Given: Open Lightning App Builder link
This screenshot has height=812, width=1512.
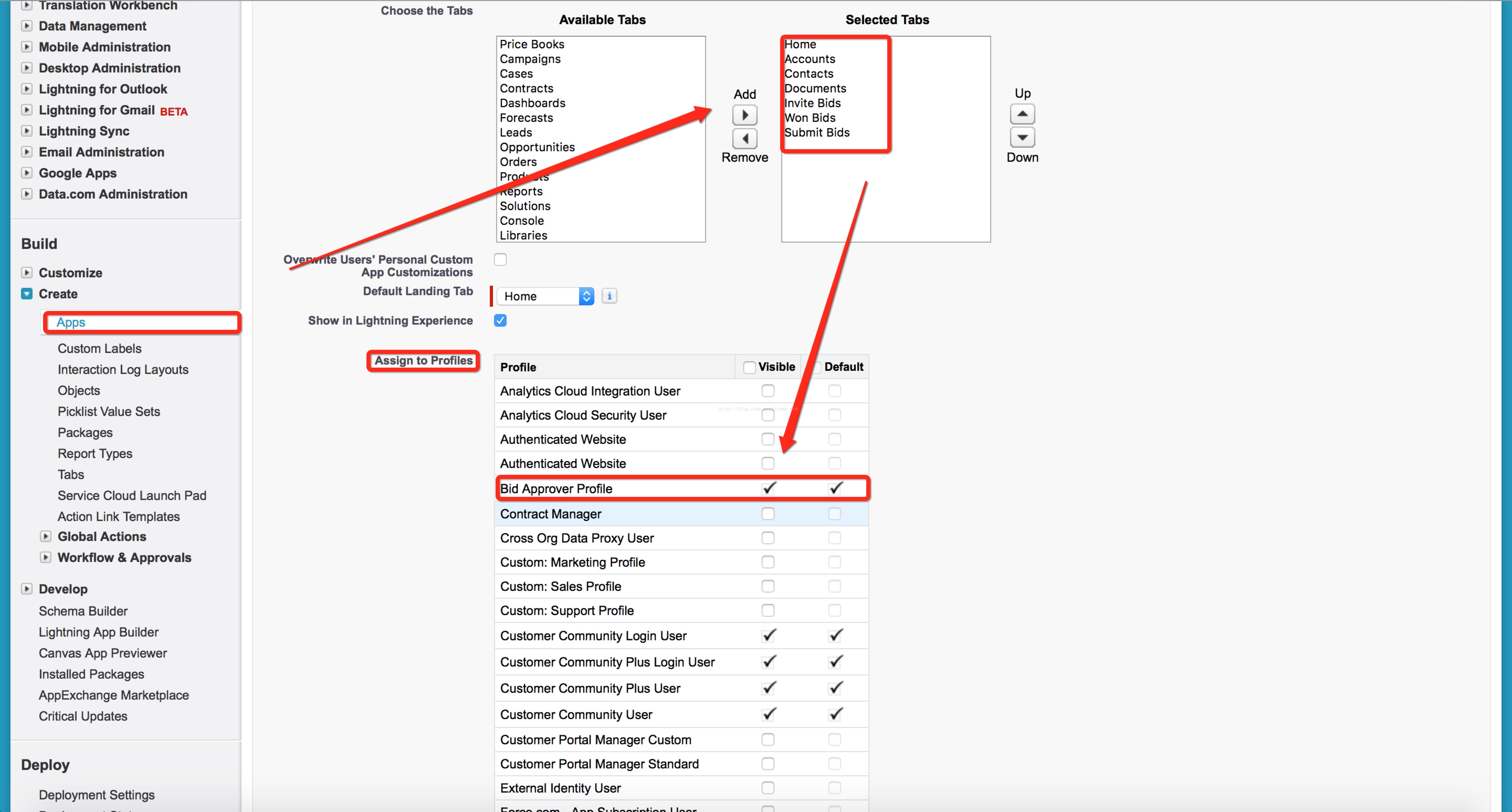Looking at the screenshot, I should click(x=99, y=632).
